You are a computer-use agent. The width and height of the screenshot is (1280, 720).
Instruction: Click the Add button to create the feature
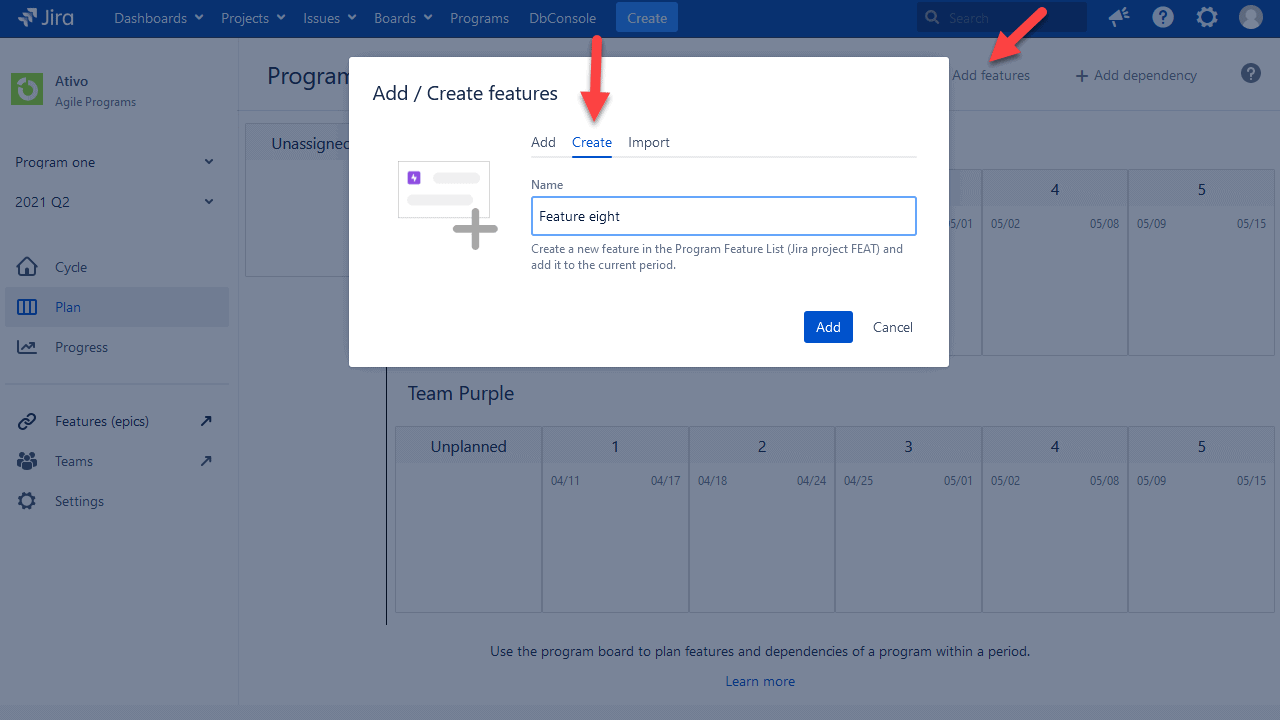coord(827,327)
